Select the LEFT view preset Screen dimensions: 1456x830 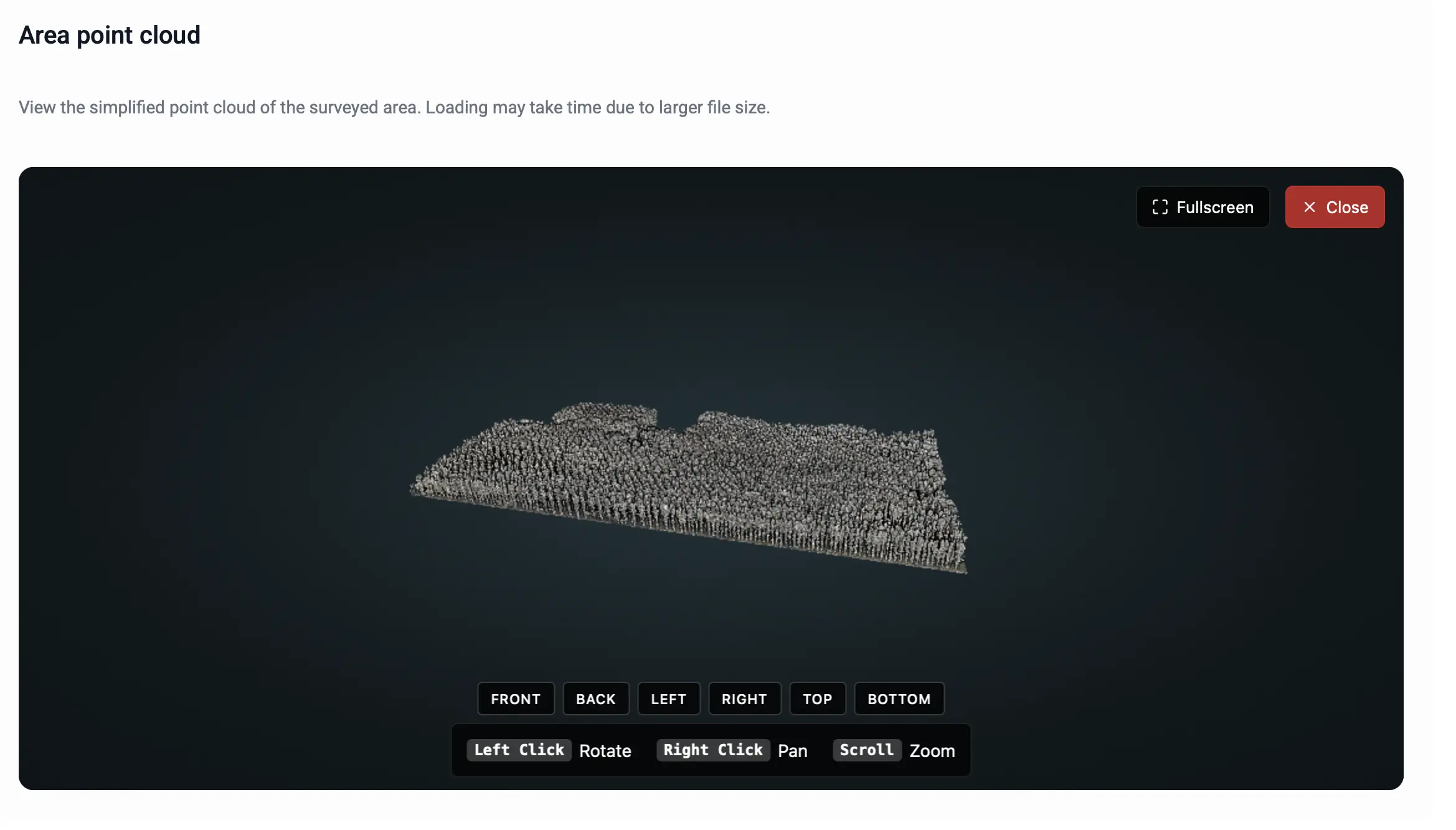tap(668, 699)
